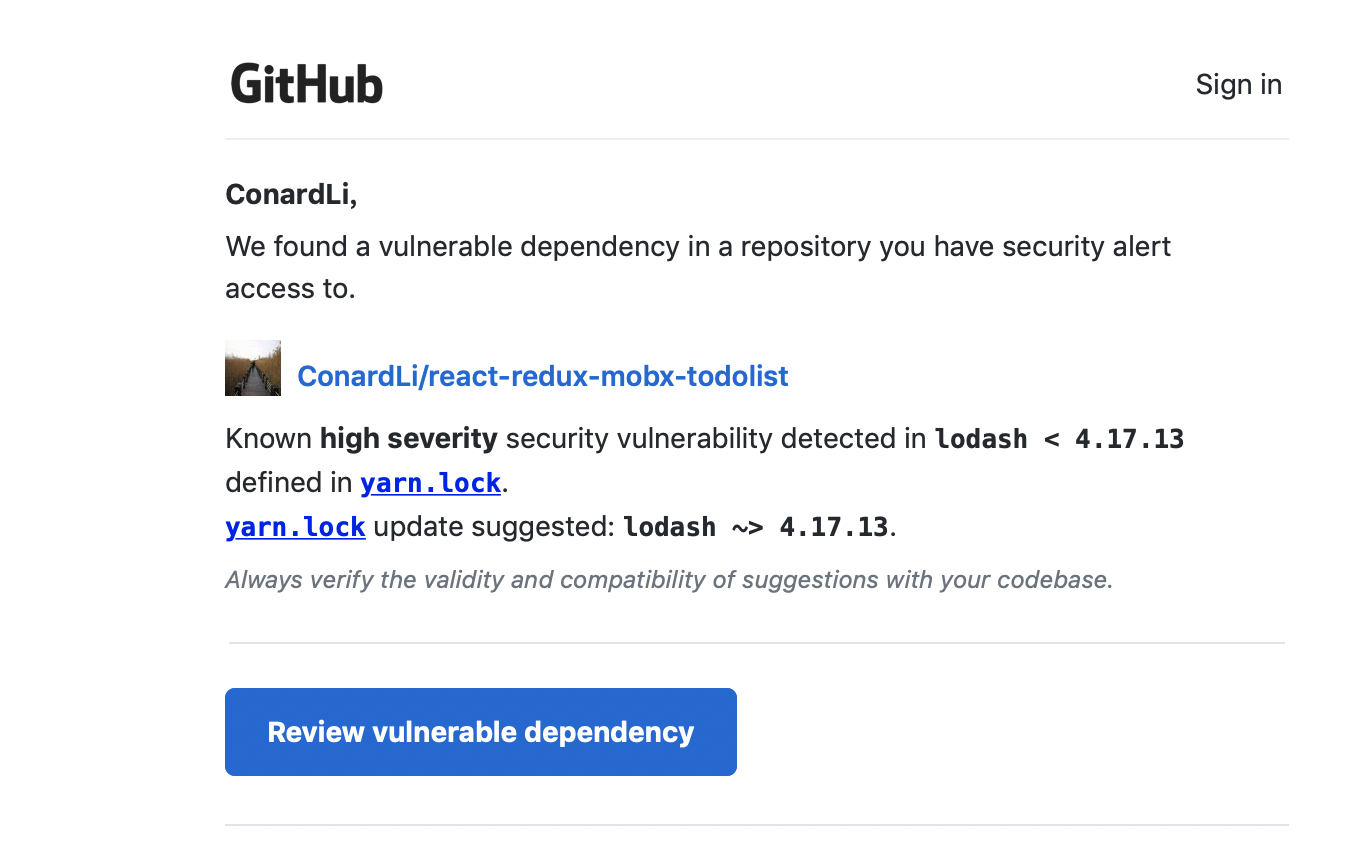Select the 'lodash < 4.17.13' code text
This screenshot has width=1356, height=856.
click(1059, 439)
